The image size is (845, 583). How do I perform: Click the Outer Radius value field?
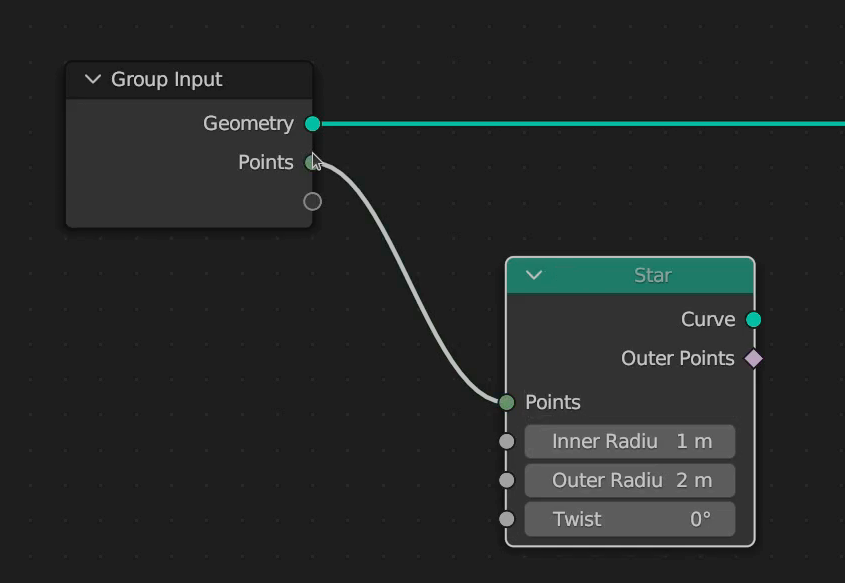click(629, 480)
